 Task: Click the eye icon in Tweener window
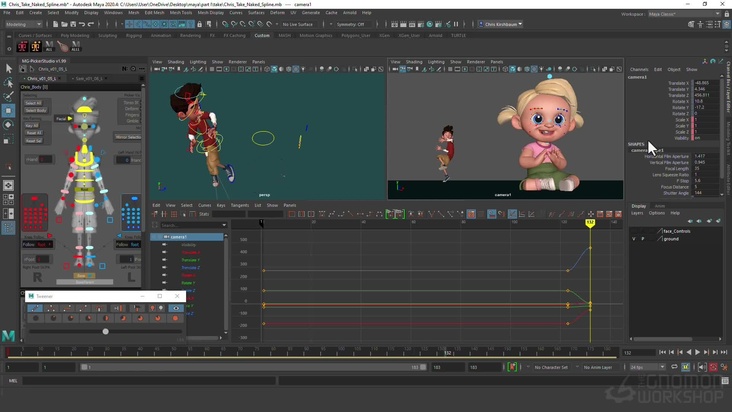(176, 308)
